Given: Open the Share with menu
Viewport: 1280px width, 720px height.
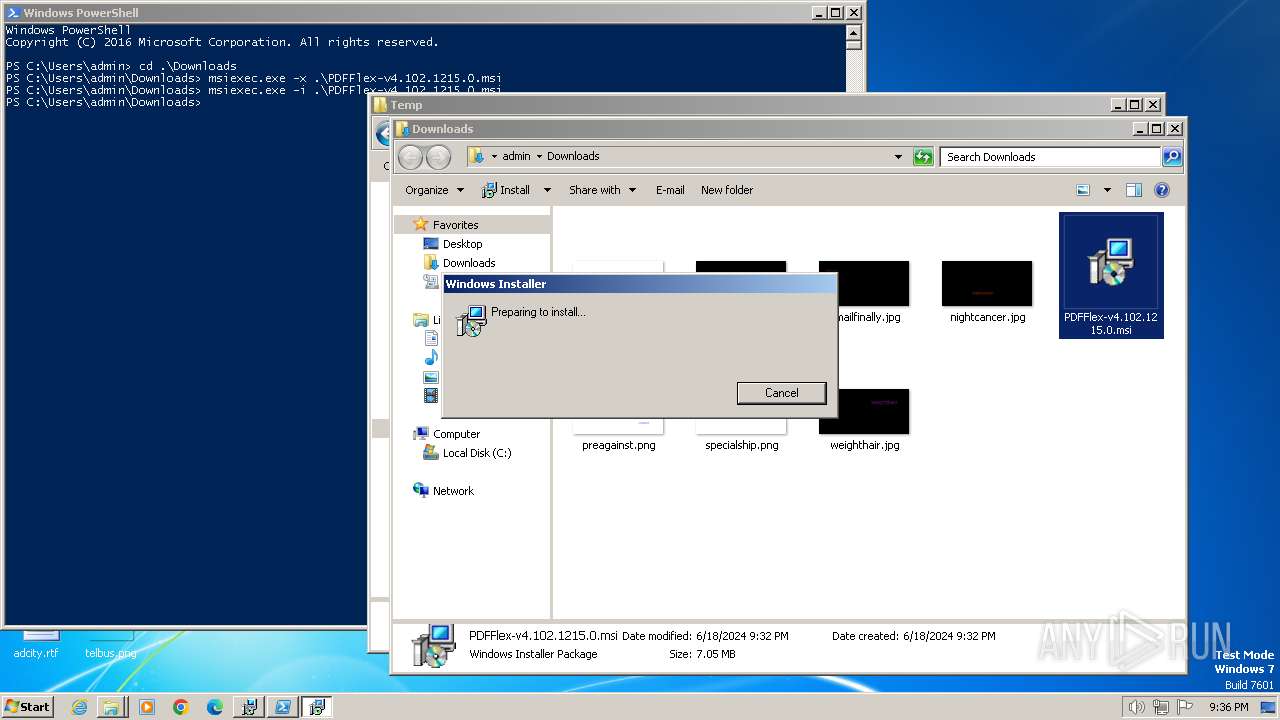Looking at the screenshot, I should (x=602, y=190).
